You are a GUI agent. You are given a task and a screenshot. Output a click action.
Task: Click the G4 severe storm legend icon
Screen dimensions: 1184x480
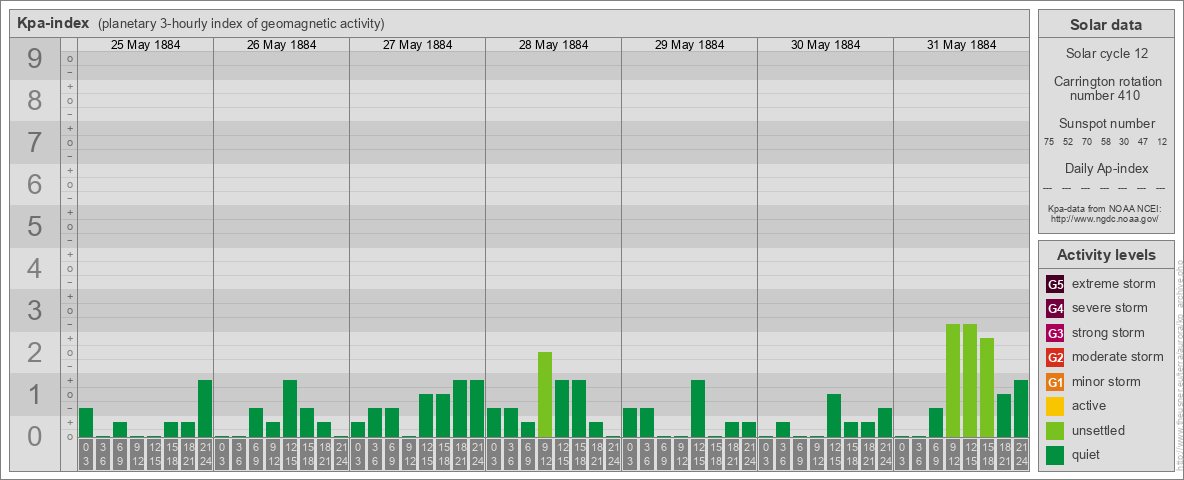coord(1055,308)
